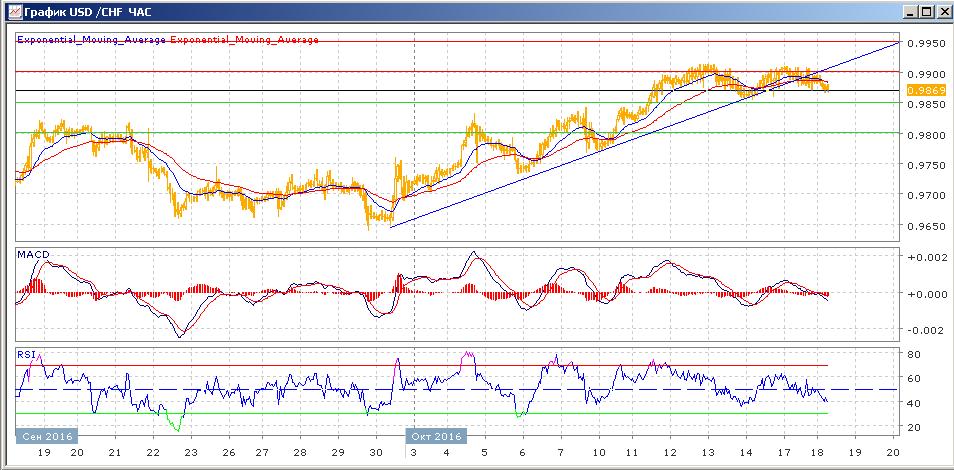Click the 0.9850 price axis label
954x470 pixels.
(x=926, y=104)
